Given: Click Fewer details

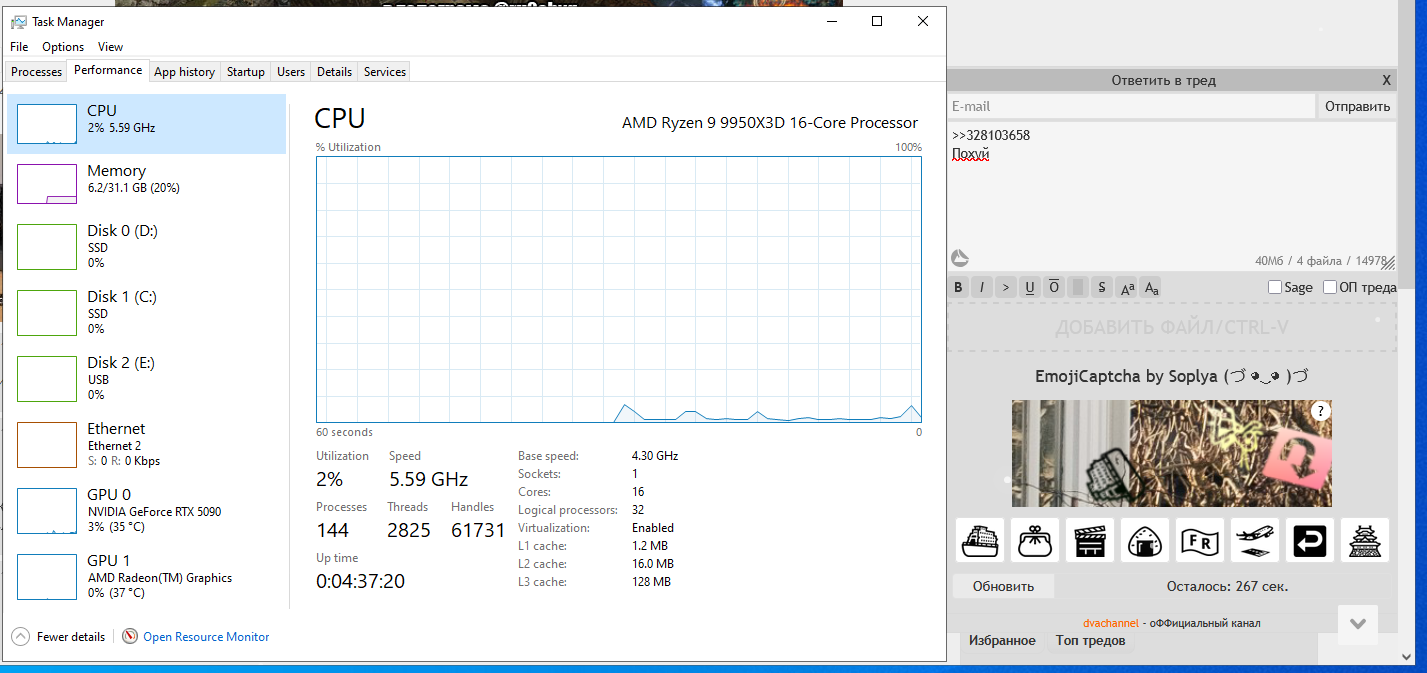Looking at the screenshot, I should (71, 637).
